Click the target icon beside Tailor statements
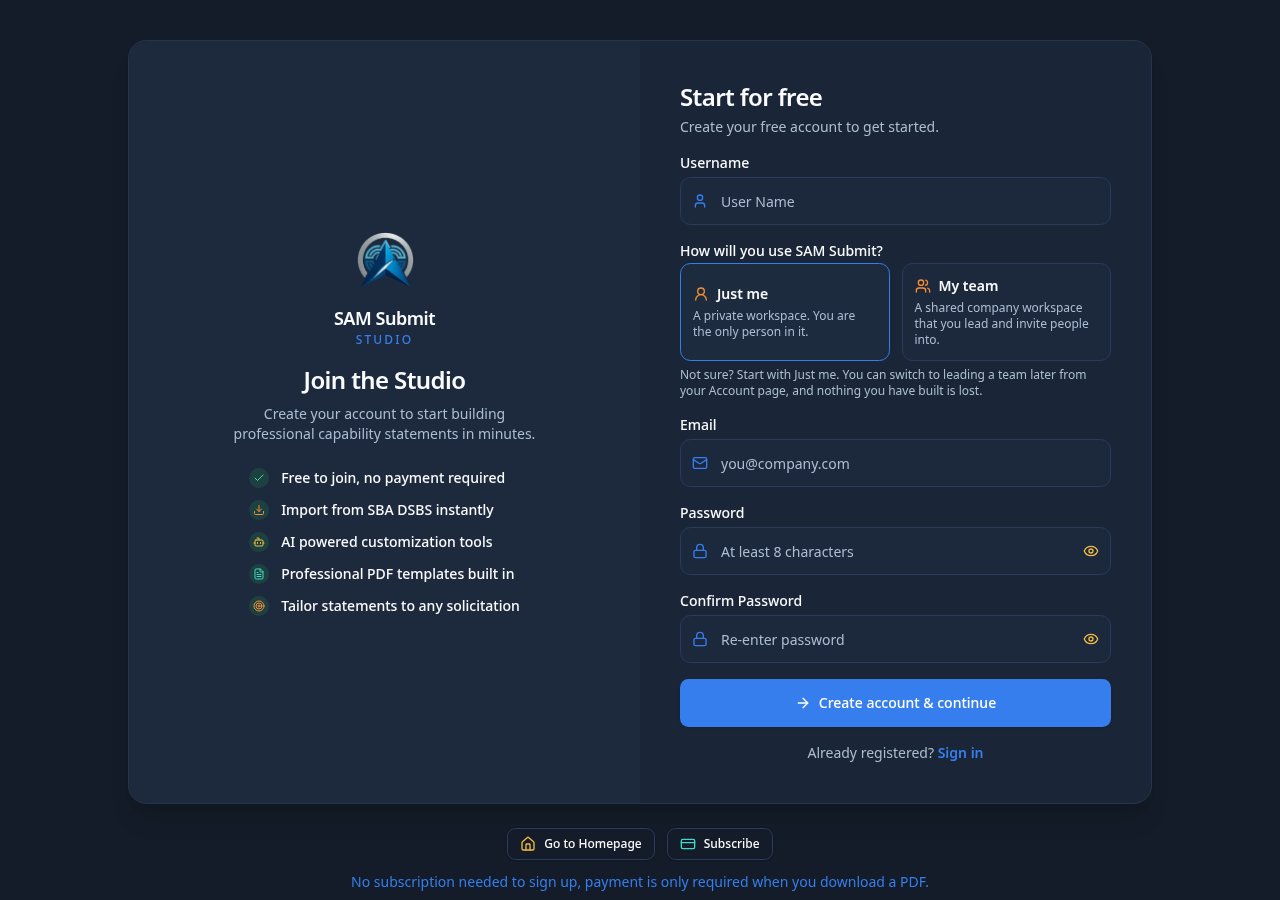Viewport: 1280px width, 900px height. [x=259, y=606]
